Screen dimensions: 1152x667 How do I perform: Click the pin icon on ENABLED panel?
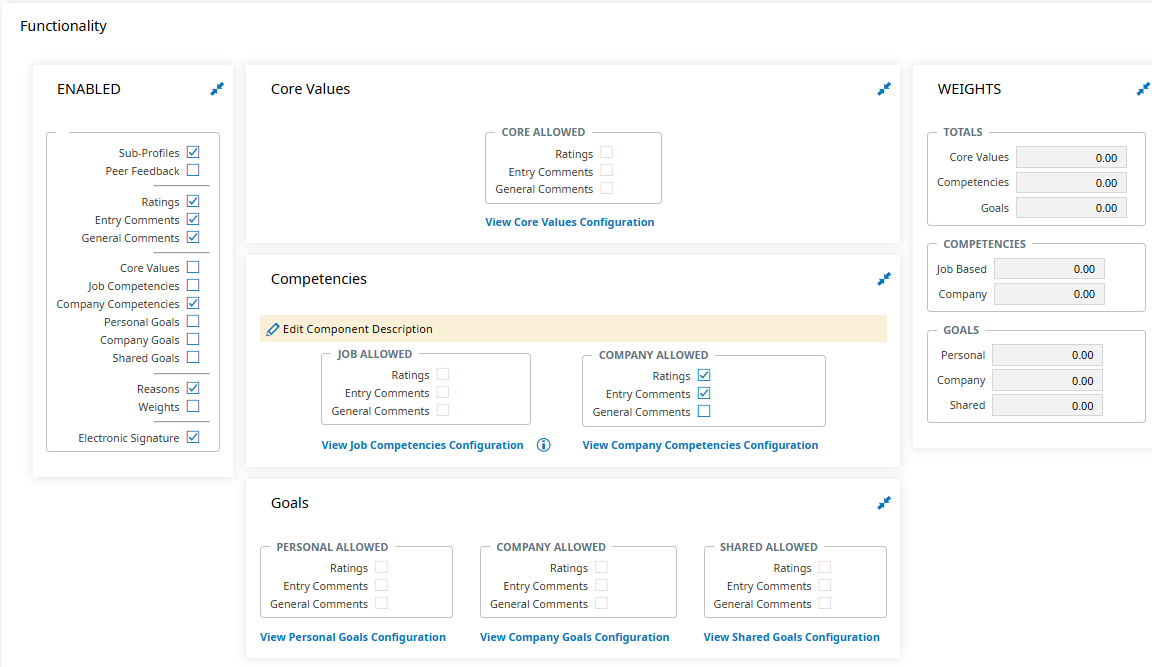coord(217,89)
